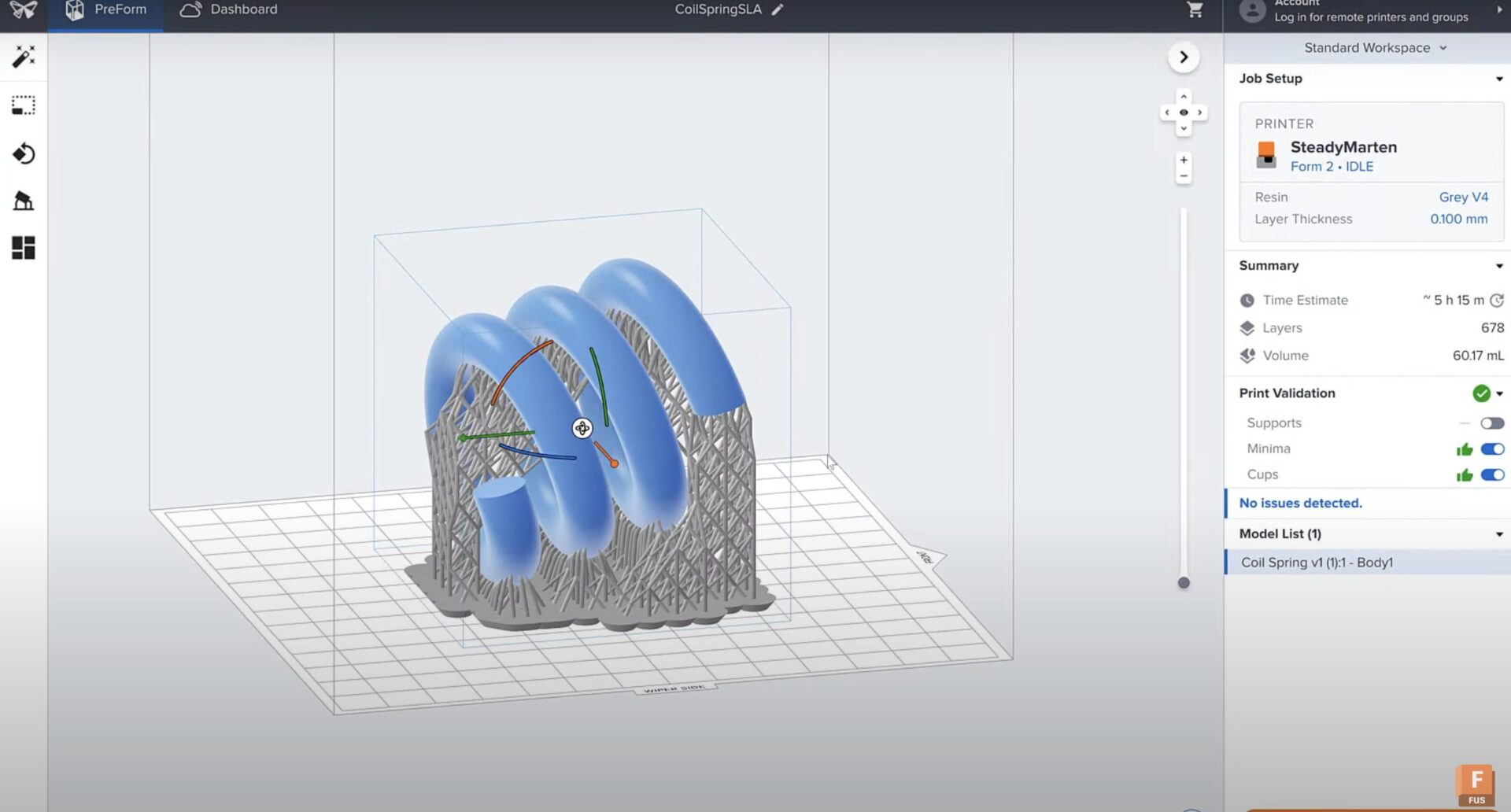
Task: Click the account avatar icon
Action: pyautogui.click(x=1252, y=11)
